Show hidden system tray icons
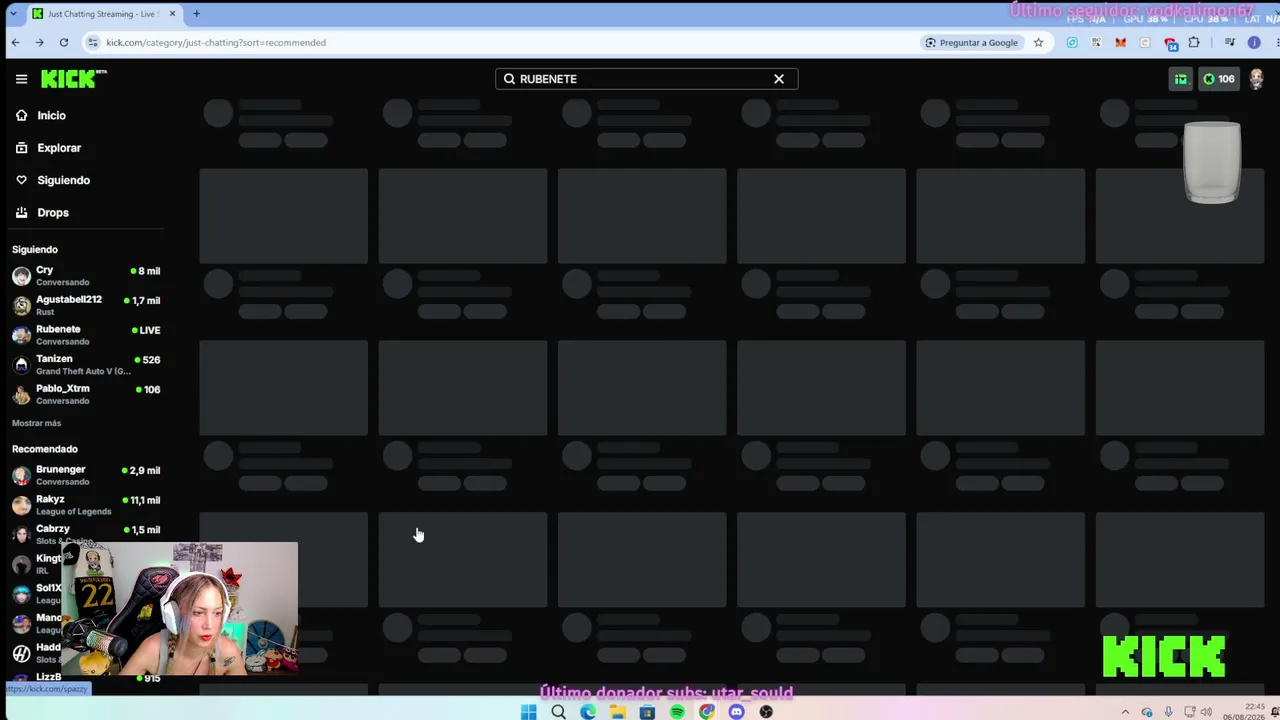This screenshot has height=720, width=1280. [1125, 712]
